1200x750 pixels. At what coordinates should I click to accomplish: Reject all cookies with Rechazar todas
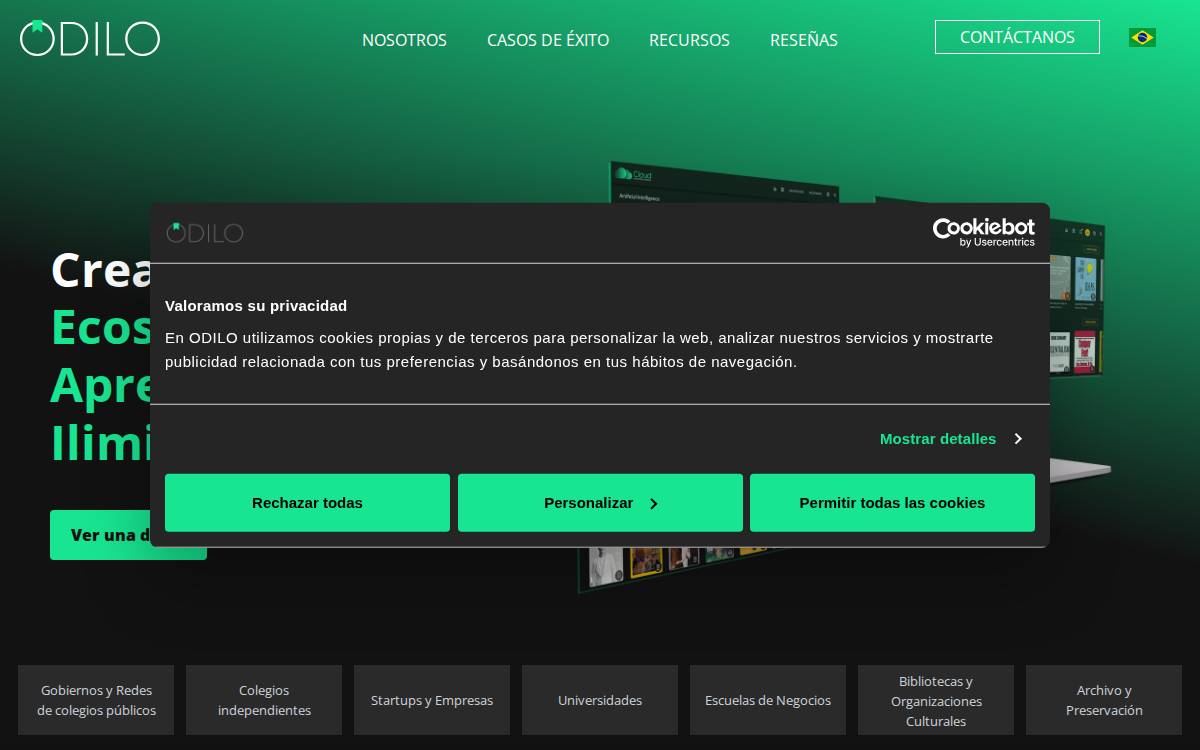(307, 503)
